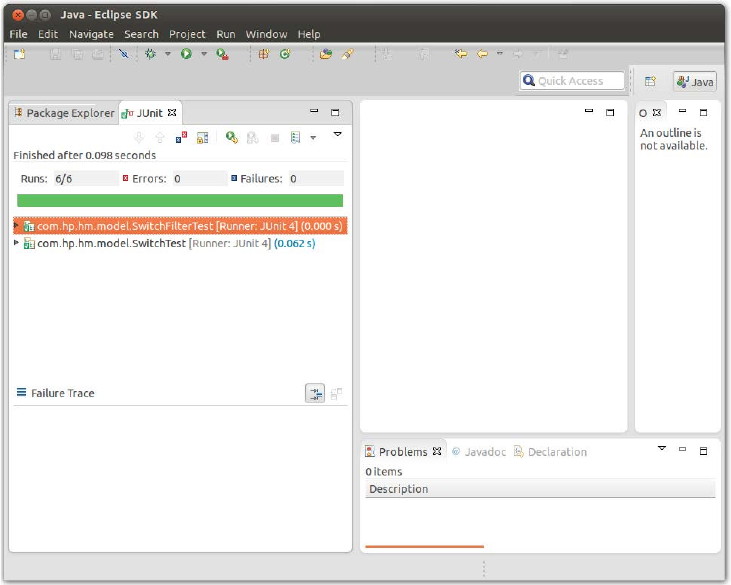Toggle Filter Stack Trace in Failure Trace
Image resolution: width=731 pixels, height=585 pixels.
pyautogui.click(x=315, y=393)
